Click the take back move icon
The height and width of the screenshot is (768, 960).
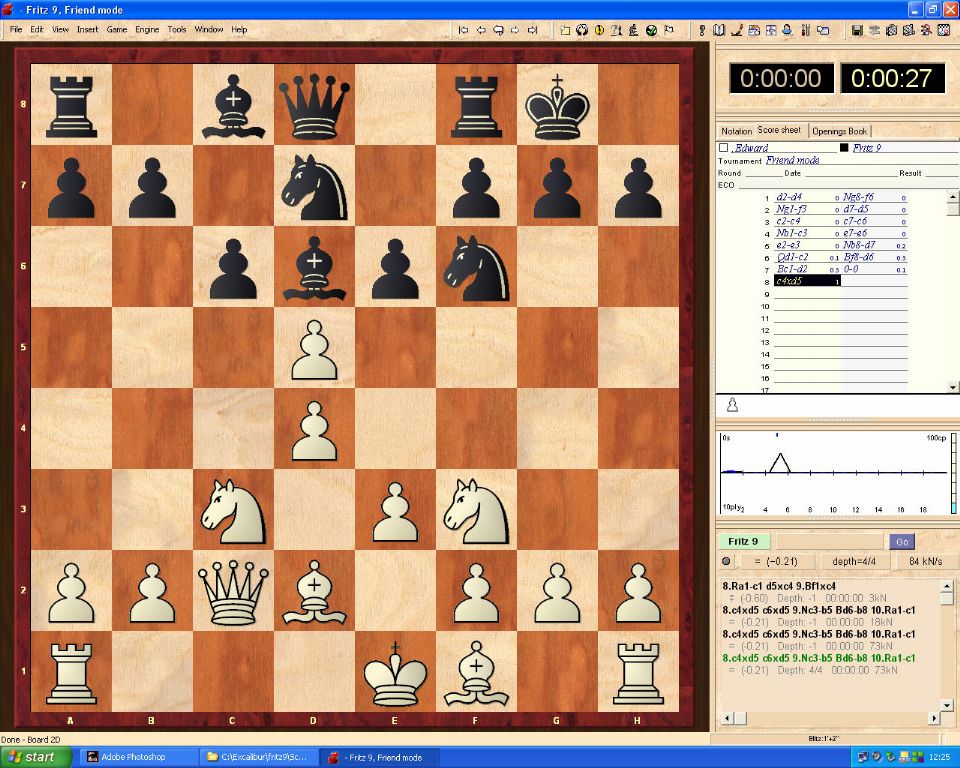coord(498,29)
